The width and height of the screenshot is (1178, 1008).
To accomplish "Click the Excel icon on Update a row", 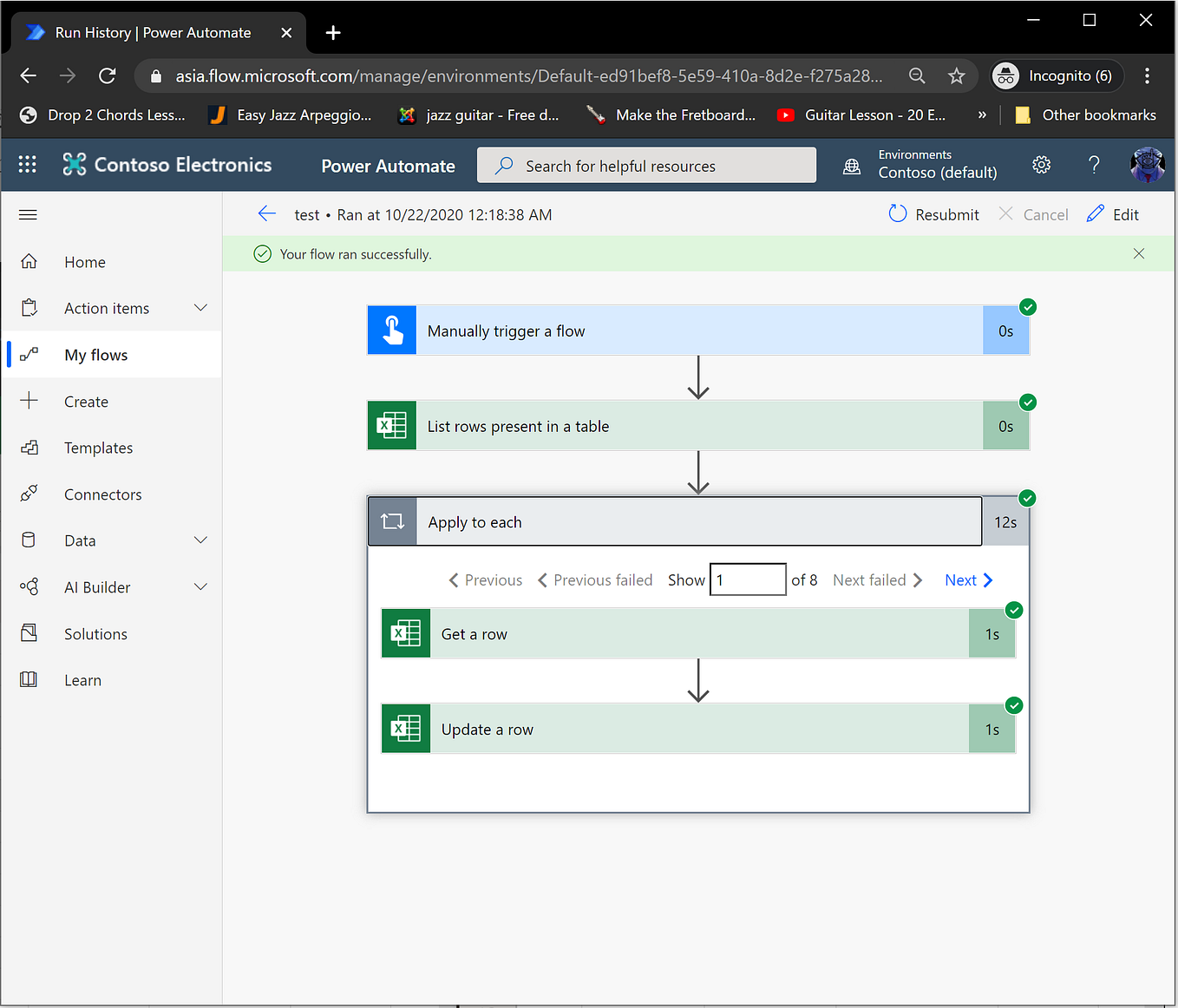I will point(406,729).
